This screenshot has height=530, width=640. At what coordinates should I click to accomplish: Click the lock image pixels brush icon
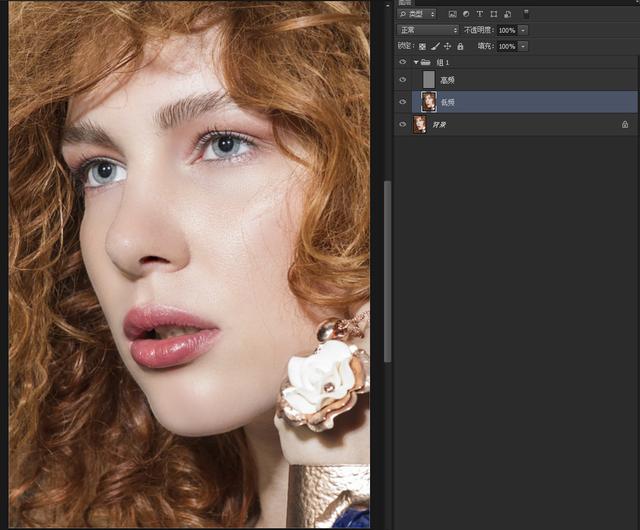click(435, 46)
